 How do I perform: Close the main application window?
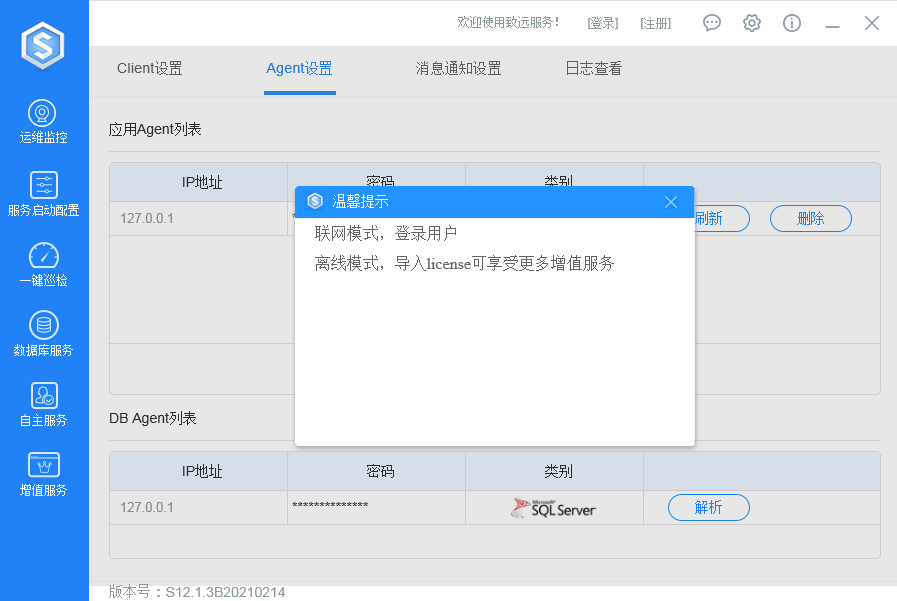(x=872, y=23)
